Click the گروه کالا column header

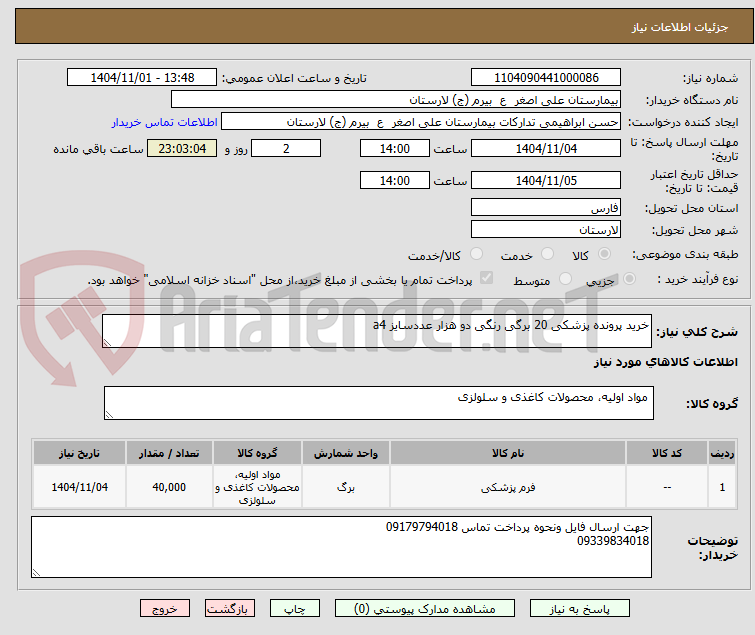[x=257, y=453]
